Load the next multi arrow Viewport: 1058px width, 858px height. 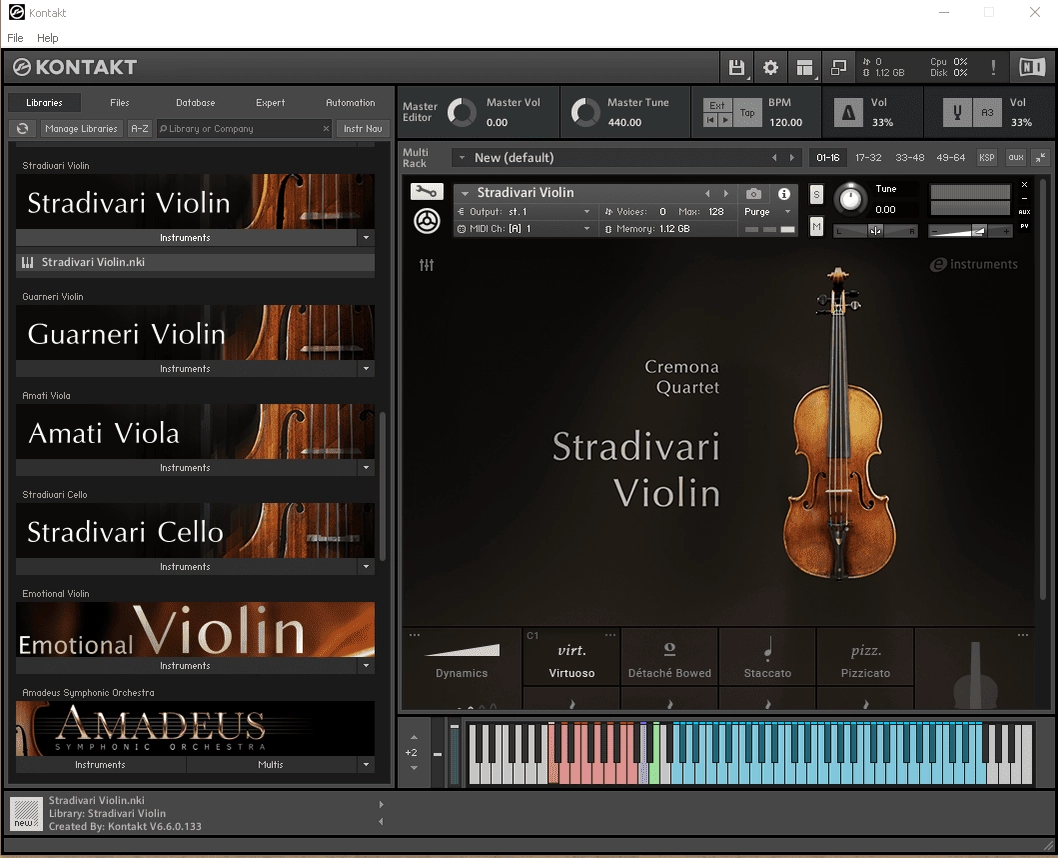click(x=792, y=158)
